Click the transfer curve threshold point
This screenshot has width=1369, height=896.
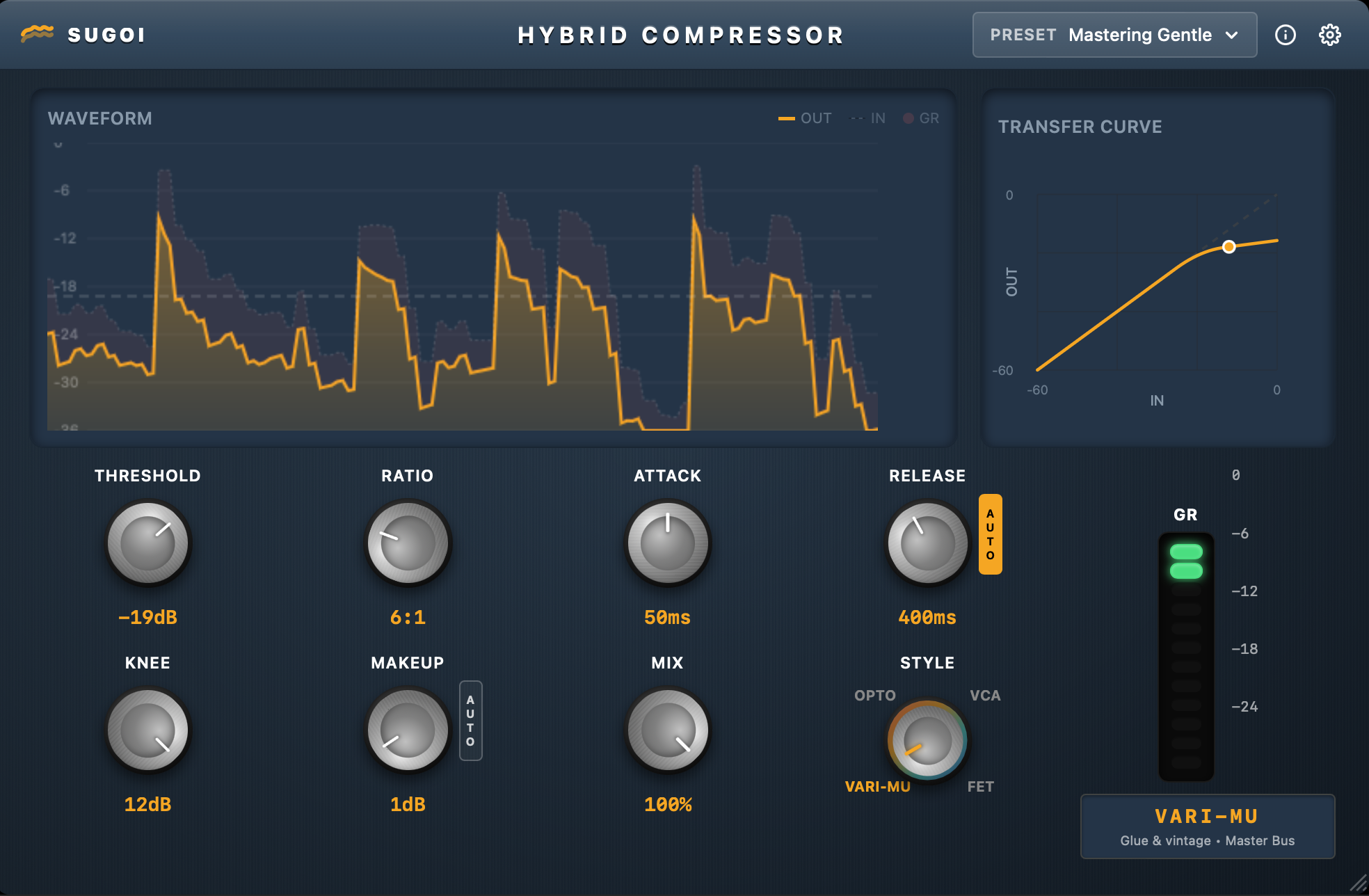point(1229,247)
